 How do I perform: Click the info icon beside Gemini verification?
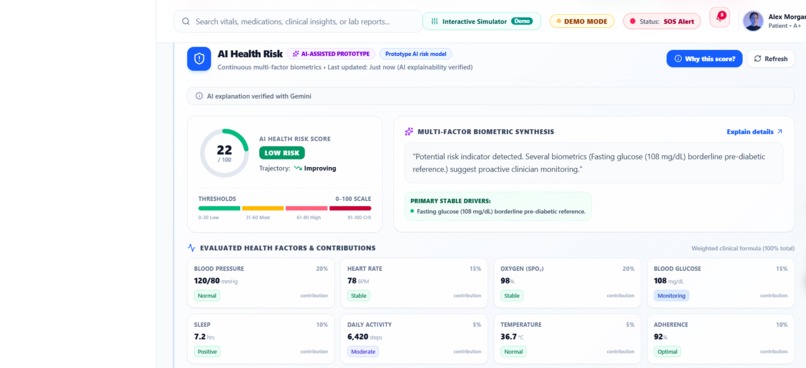pyautogui.click(x=199, y=96)
